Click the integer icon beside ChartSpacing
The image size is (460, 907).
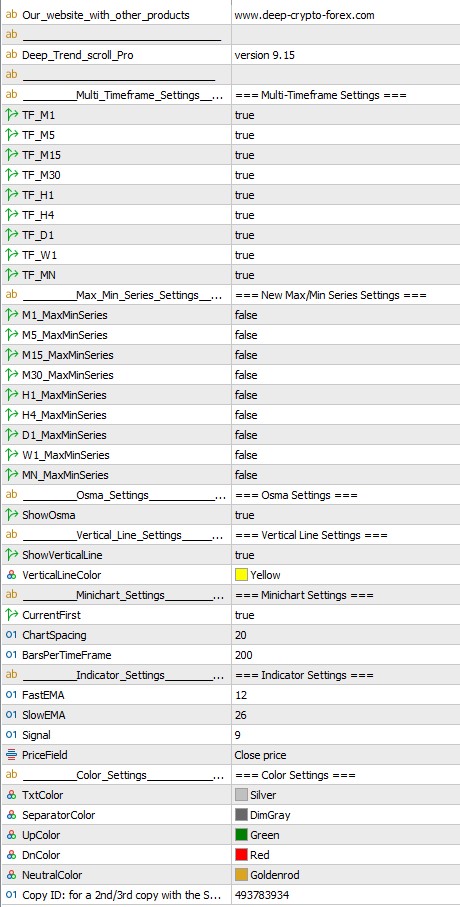point(12,635)
